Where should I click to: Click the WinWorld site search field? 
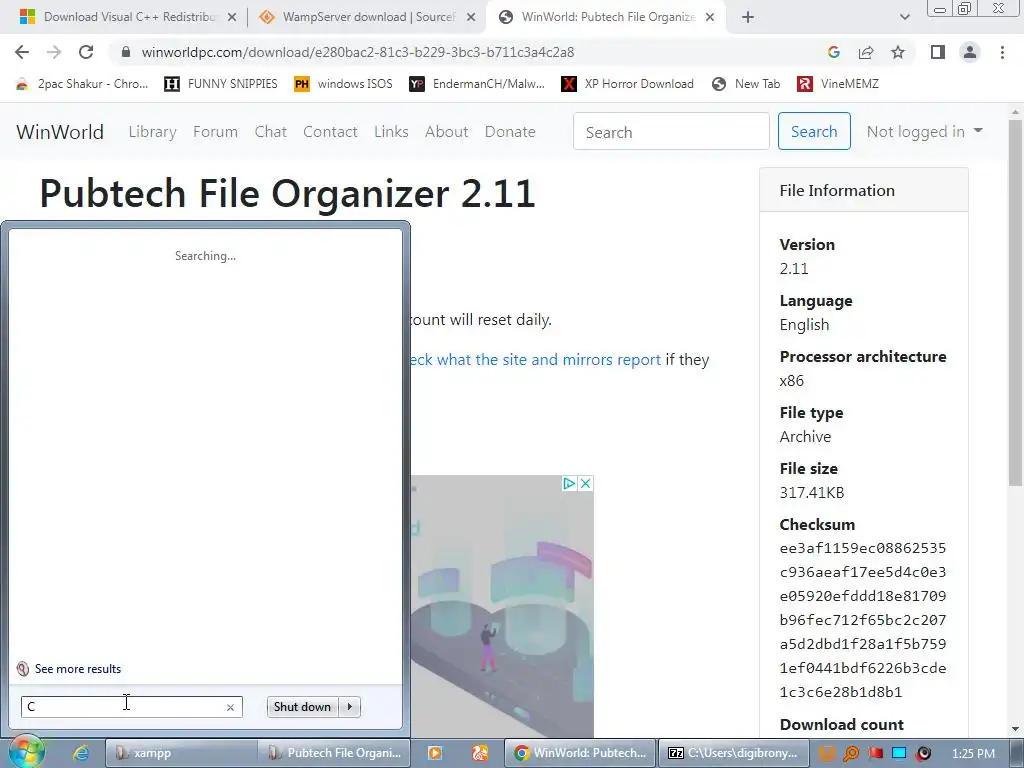pos(671,131)
